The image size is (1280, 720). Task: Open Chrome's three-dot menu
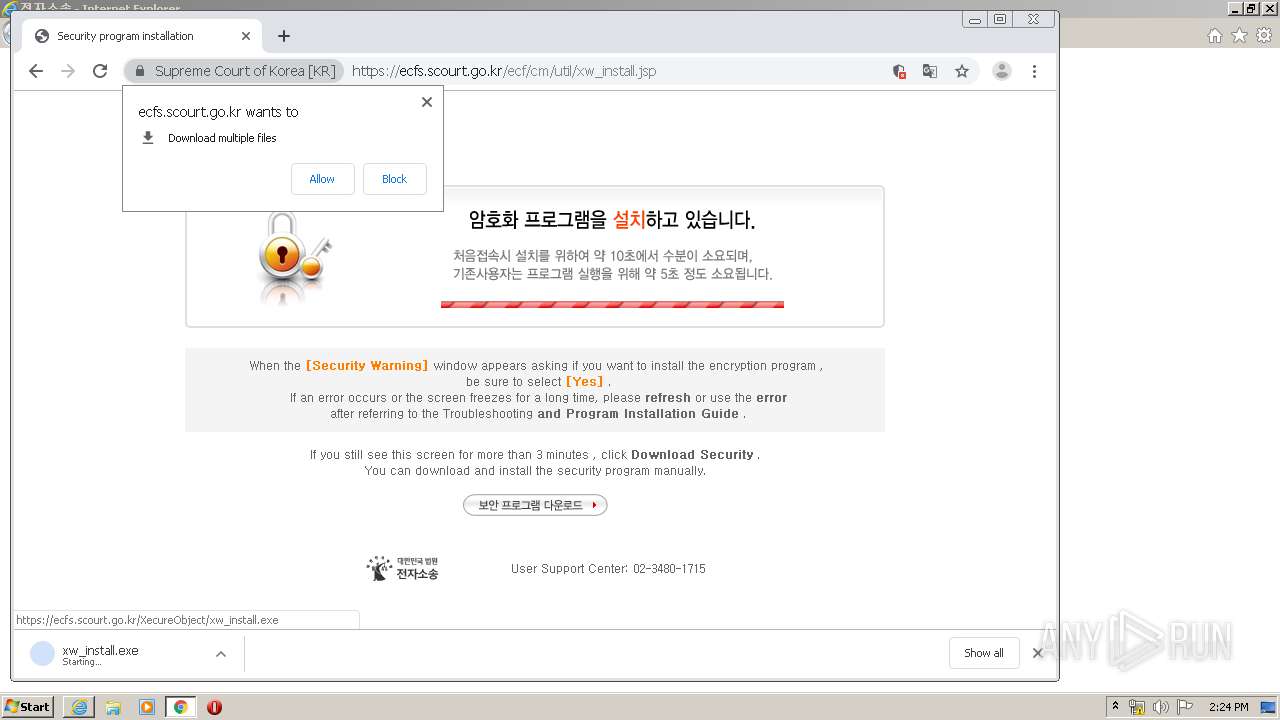click(x=1034, y=71)
